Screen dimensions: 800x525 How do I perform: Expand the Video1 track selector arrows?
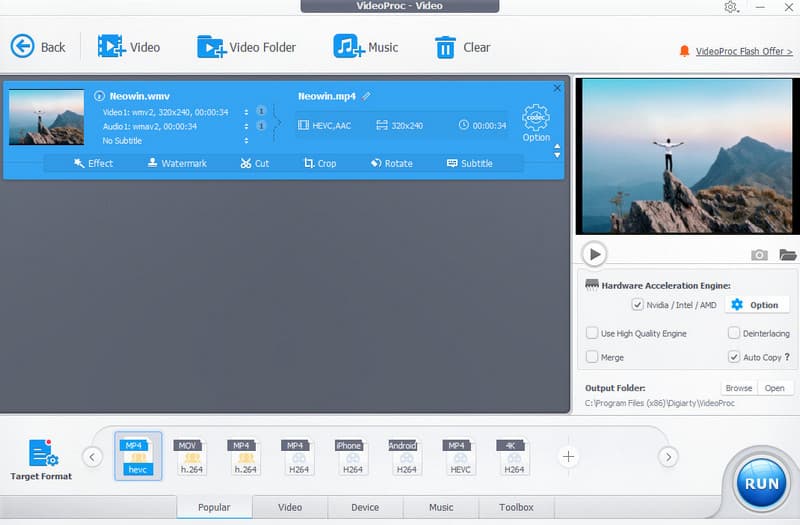click(x=246, y=112)
